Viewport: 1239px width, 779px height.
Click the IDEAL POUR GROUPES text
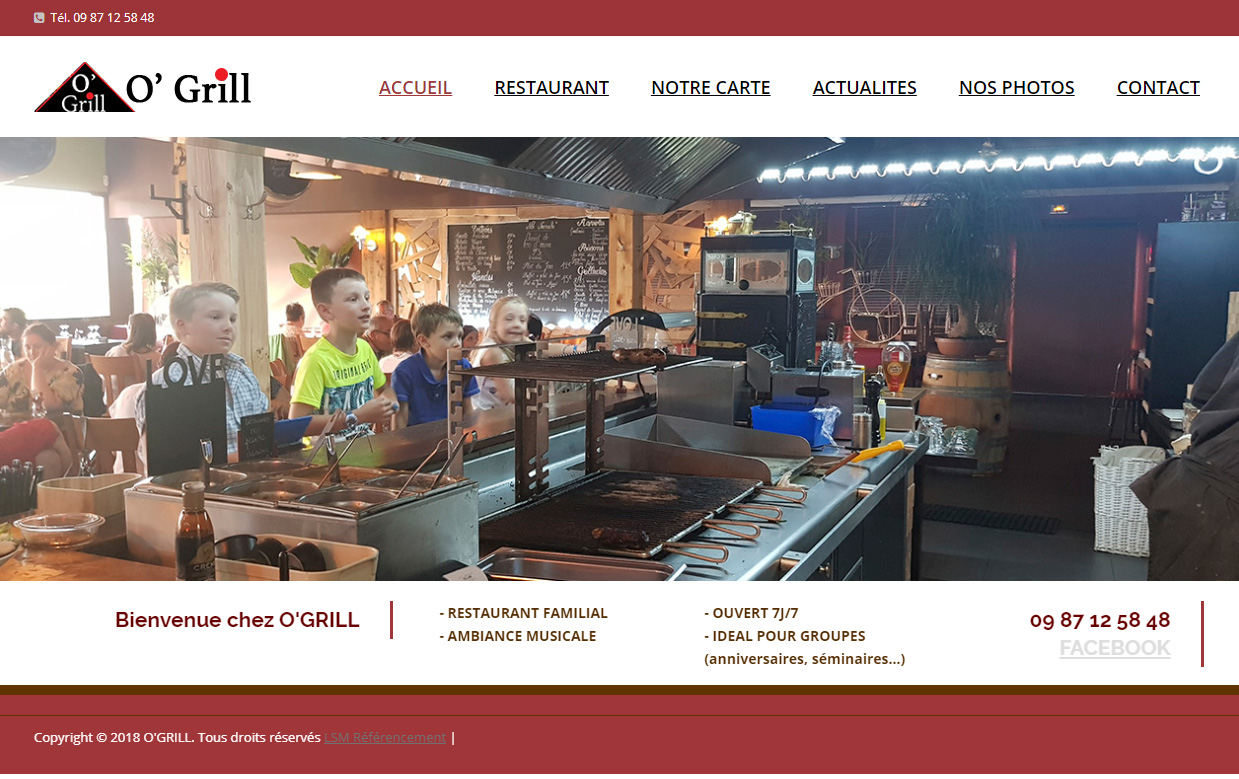click(x=785, y=636)
